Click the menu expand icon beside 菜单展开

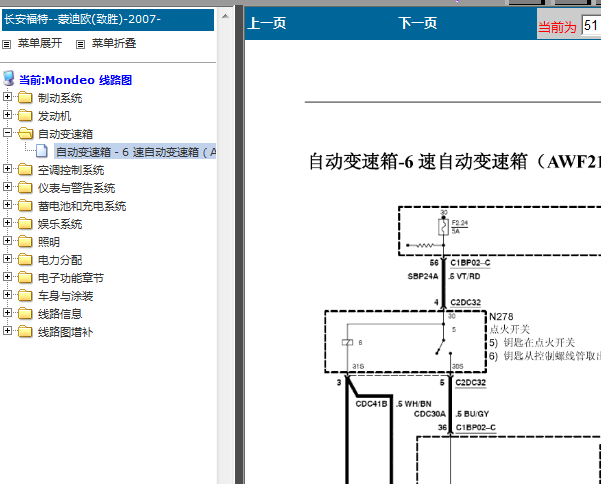coord(7,44)
